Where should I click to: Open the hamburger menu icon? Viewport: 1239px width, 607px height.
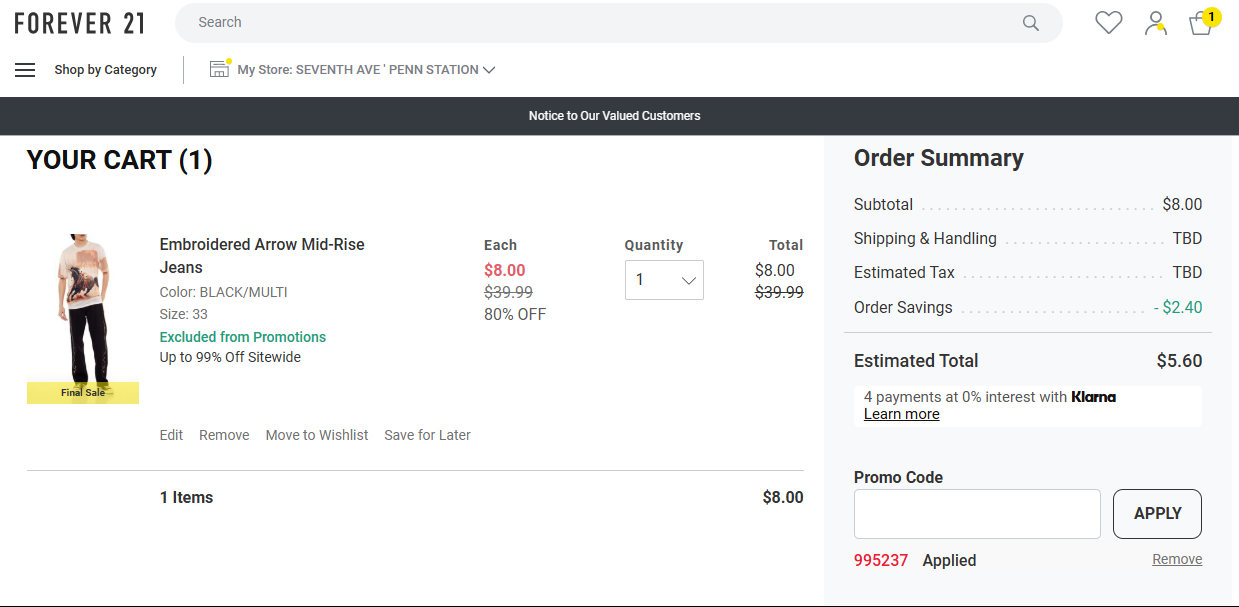25,70
